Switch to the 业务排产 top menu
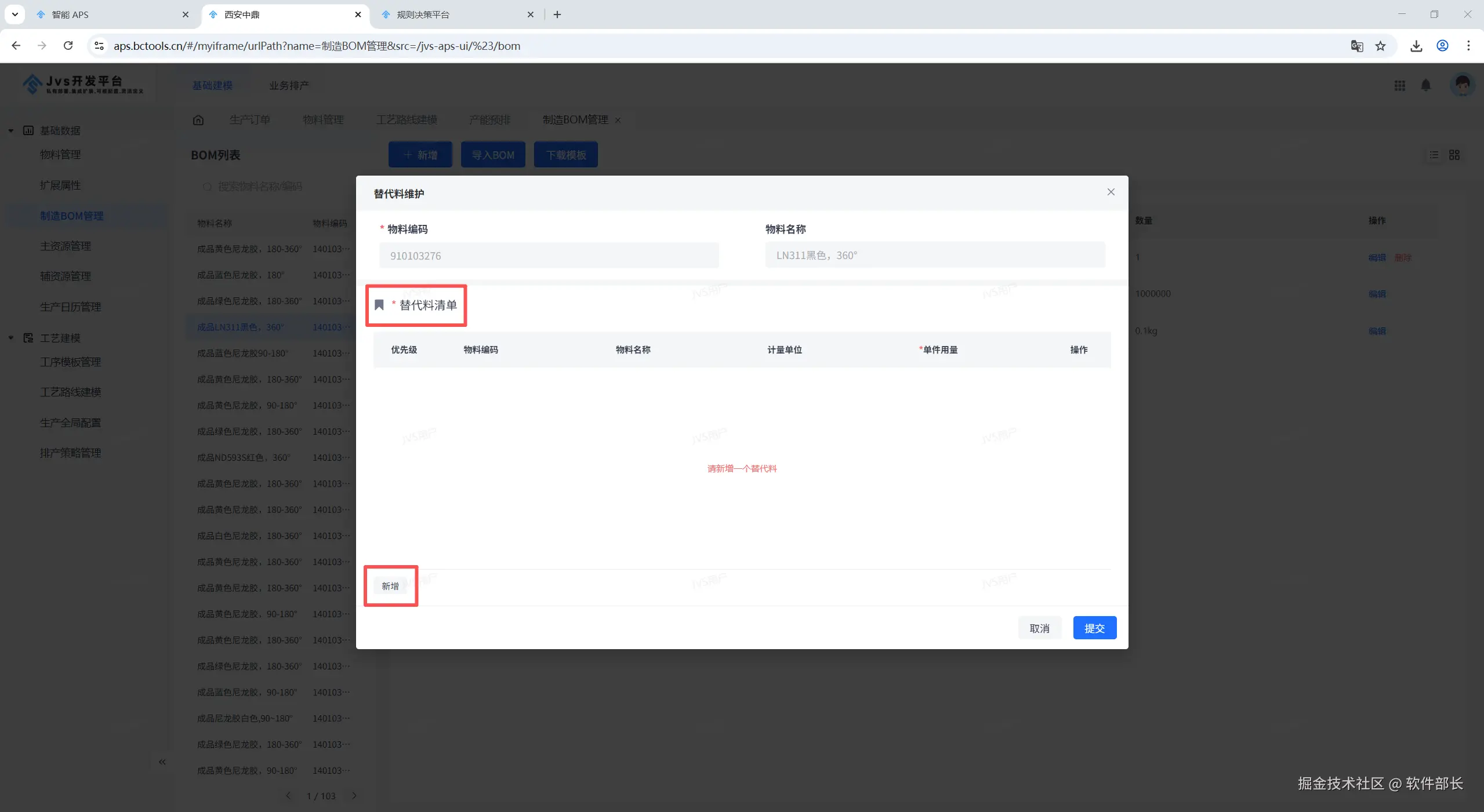Screen dimensions: 1484x812 [288, 86]
